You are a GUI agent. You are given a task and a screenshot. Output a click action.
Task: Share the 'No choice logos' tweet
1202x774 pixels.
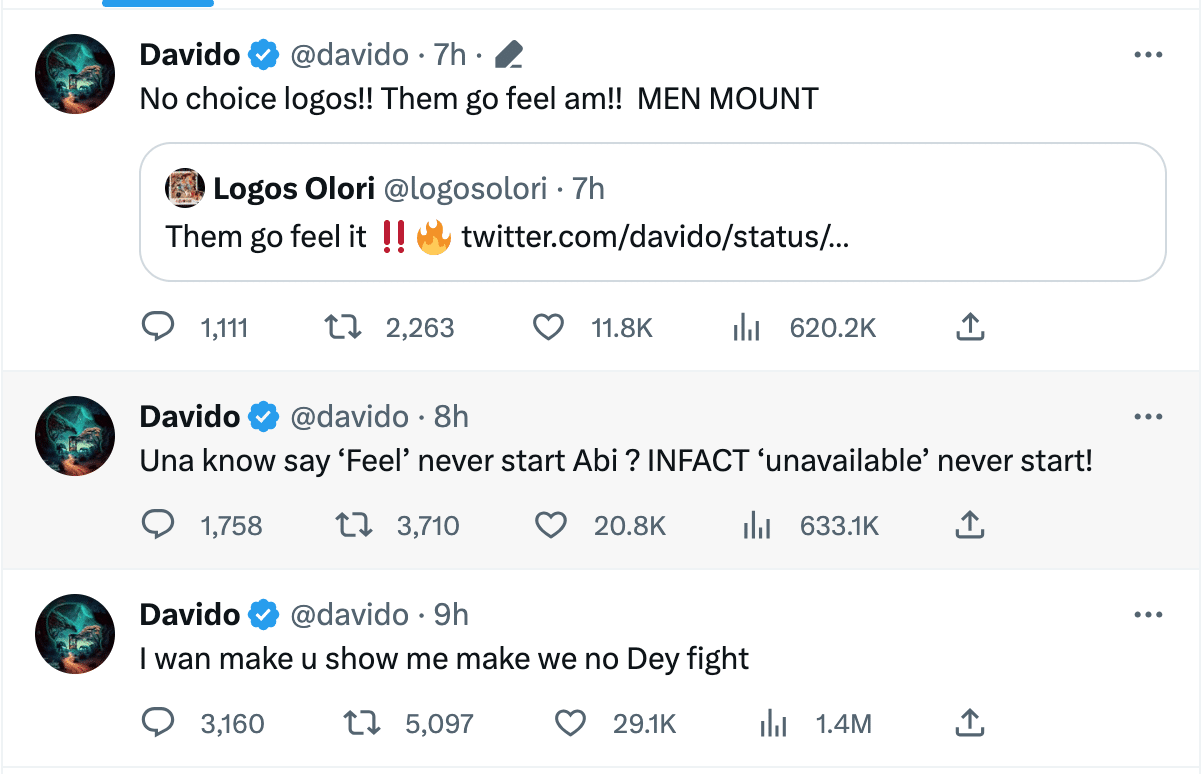971,327
